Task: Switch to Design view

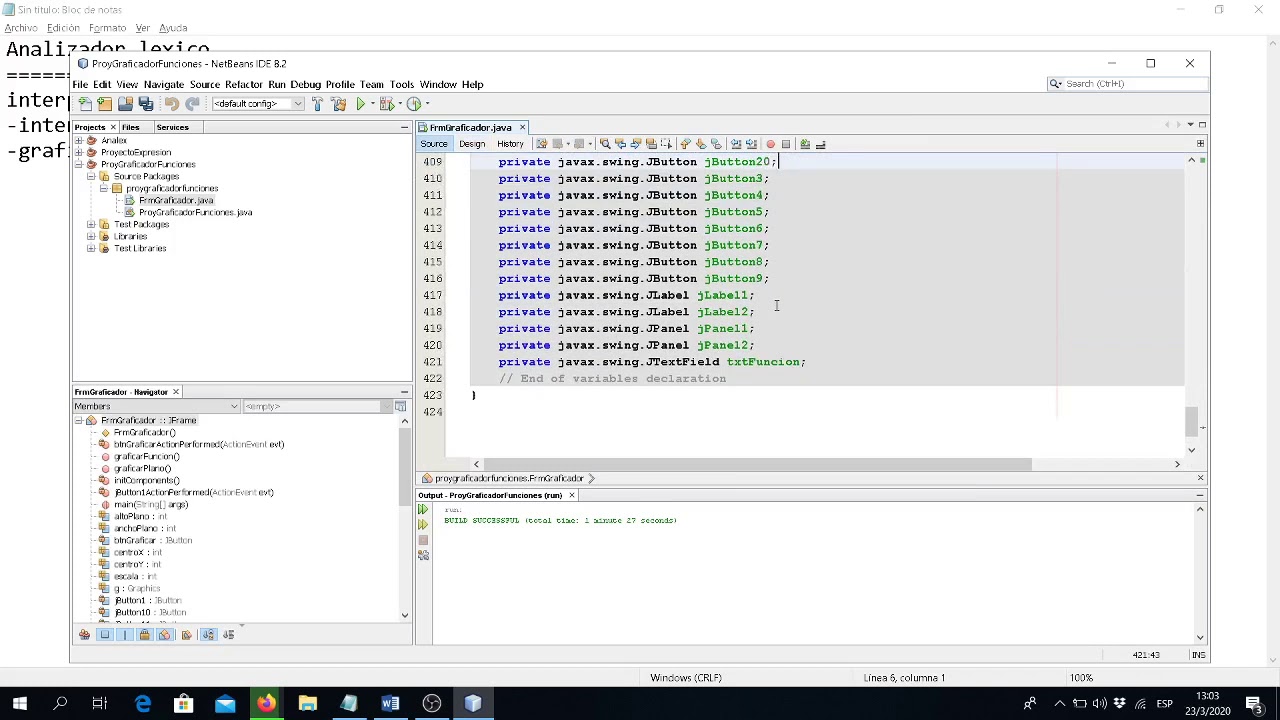Action: (x=472, y=144)
